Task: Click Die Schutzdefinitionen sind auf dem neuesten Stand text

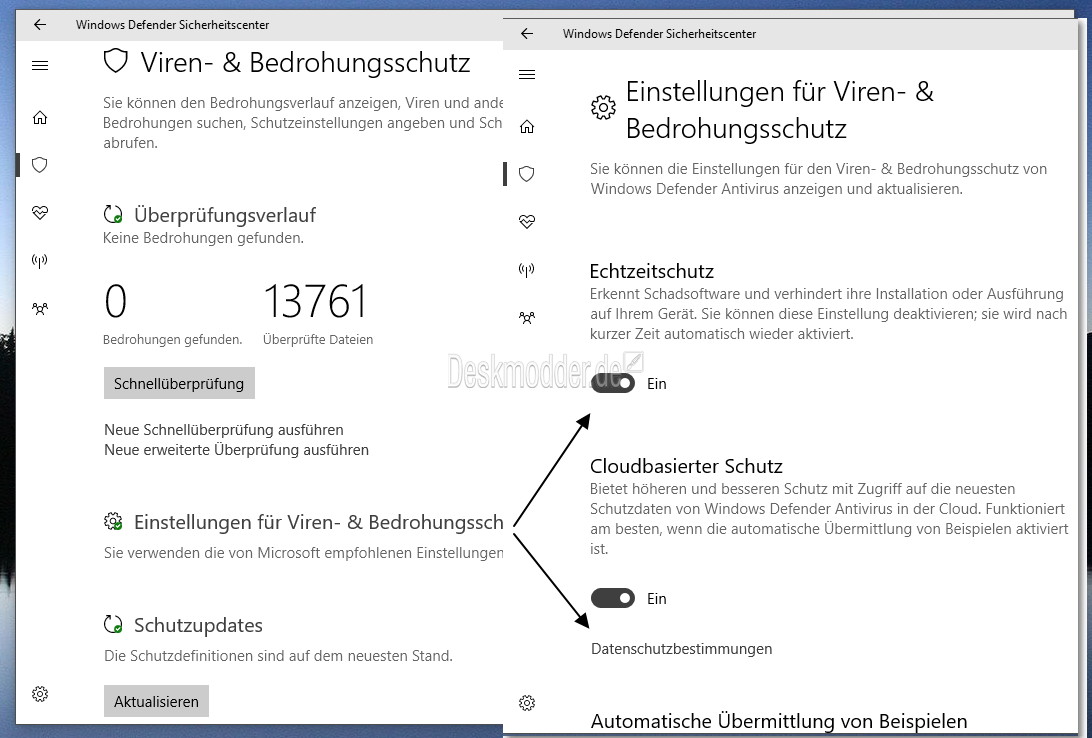Action: click(x=278, y=656)
